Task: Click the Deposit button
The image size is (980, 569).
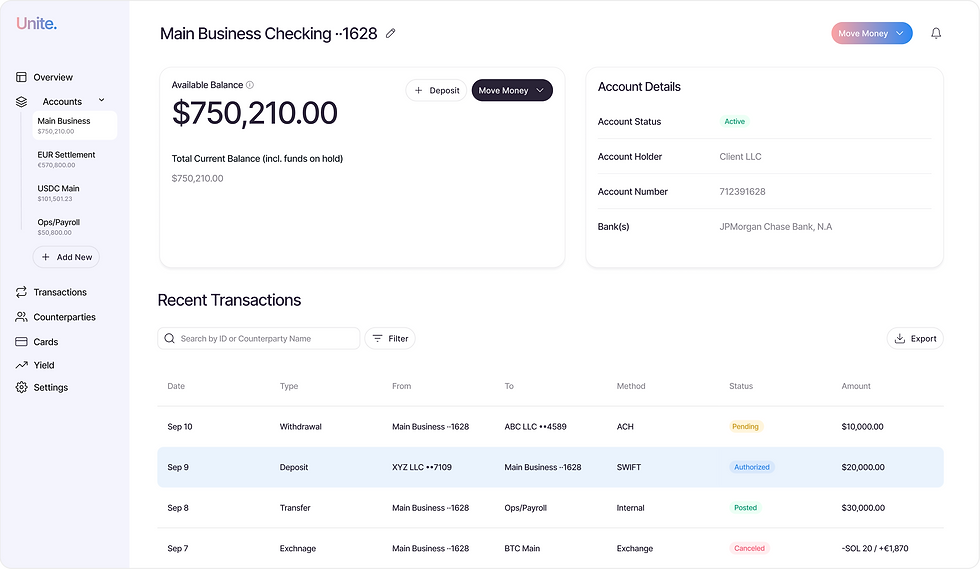Action: click(436, 90)
